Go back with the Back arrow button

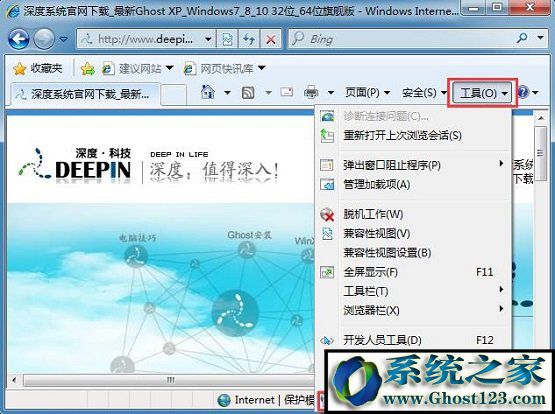coord(18,39)
